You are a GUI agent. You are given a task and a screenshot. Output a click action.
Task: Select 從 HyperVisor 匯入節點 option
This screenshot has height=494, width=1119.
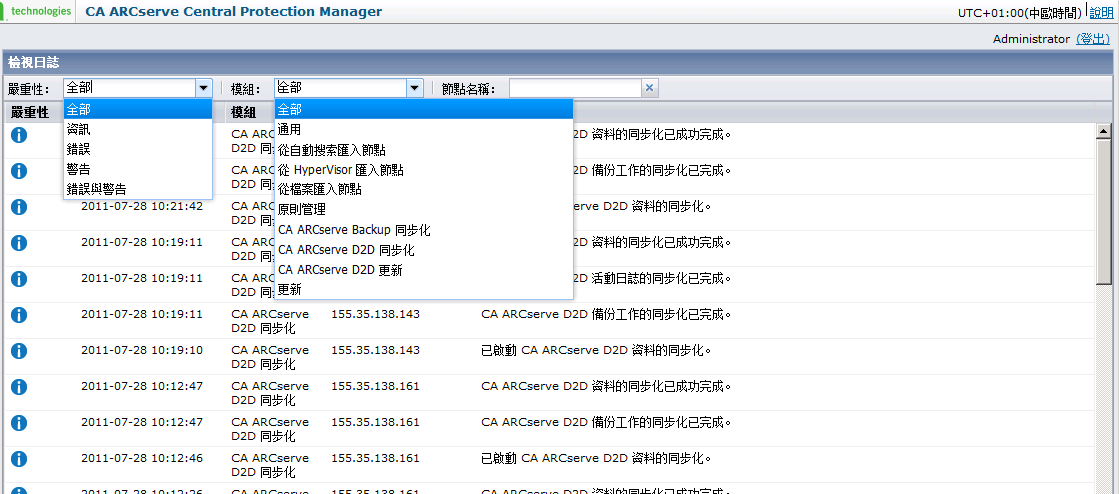424,170
